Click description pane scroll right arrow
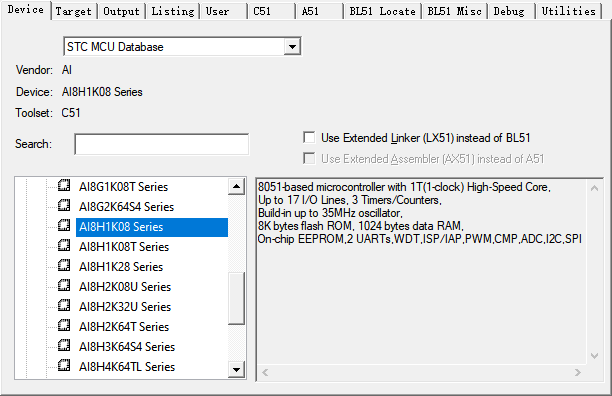Screen dimensions: 612x396 point(578,373)
